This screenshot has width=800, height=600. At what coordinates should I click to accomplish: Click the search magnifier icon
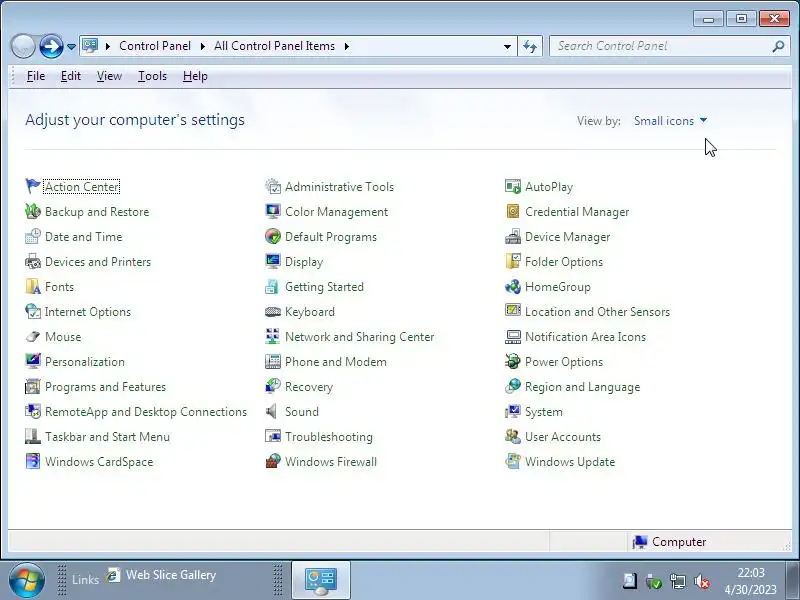(x=778, y=46)
